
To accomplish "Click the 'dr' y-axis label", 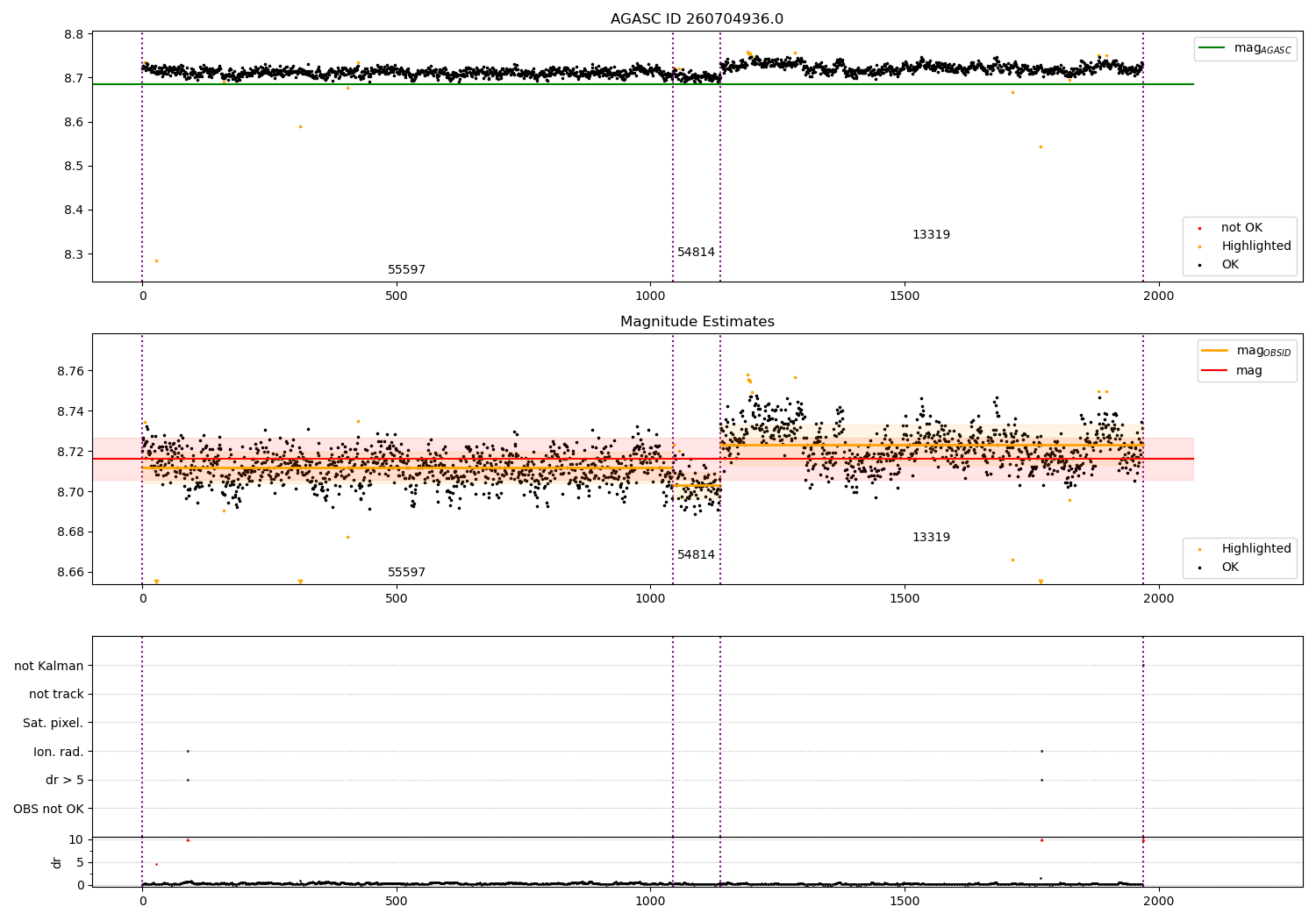I will pyautogui.click(x=57, y=862).
